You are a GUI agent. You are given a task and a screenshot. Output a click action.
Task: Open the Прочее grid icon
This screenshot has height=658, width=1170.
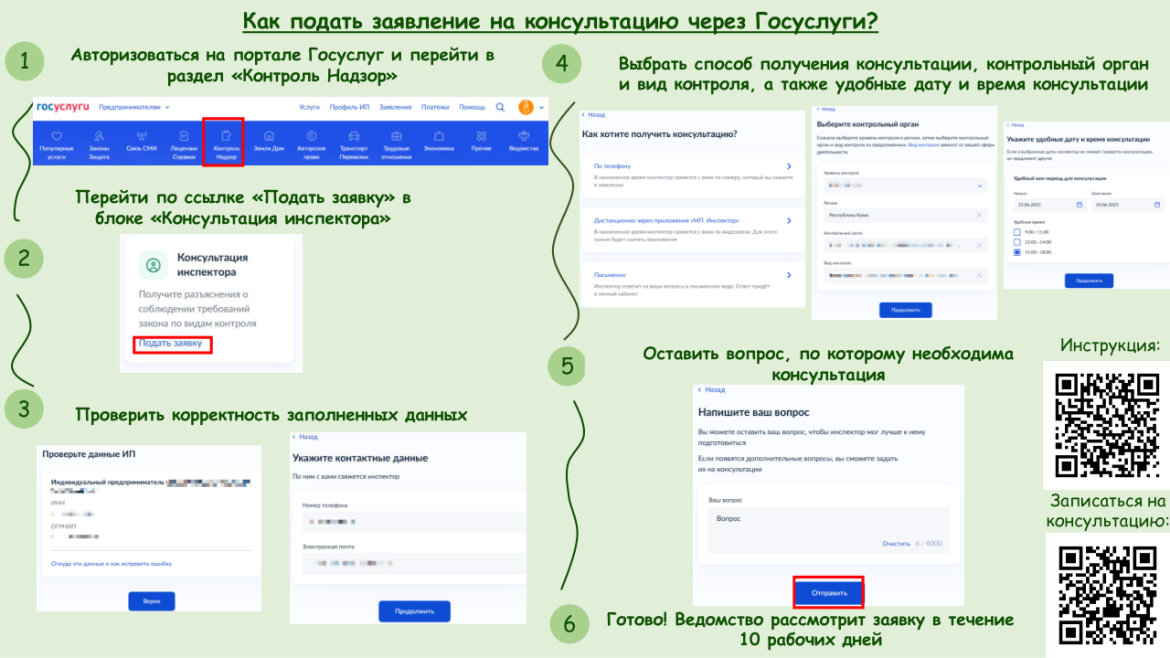(481, 137)
